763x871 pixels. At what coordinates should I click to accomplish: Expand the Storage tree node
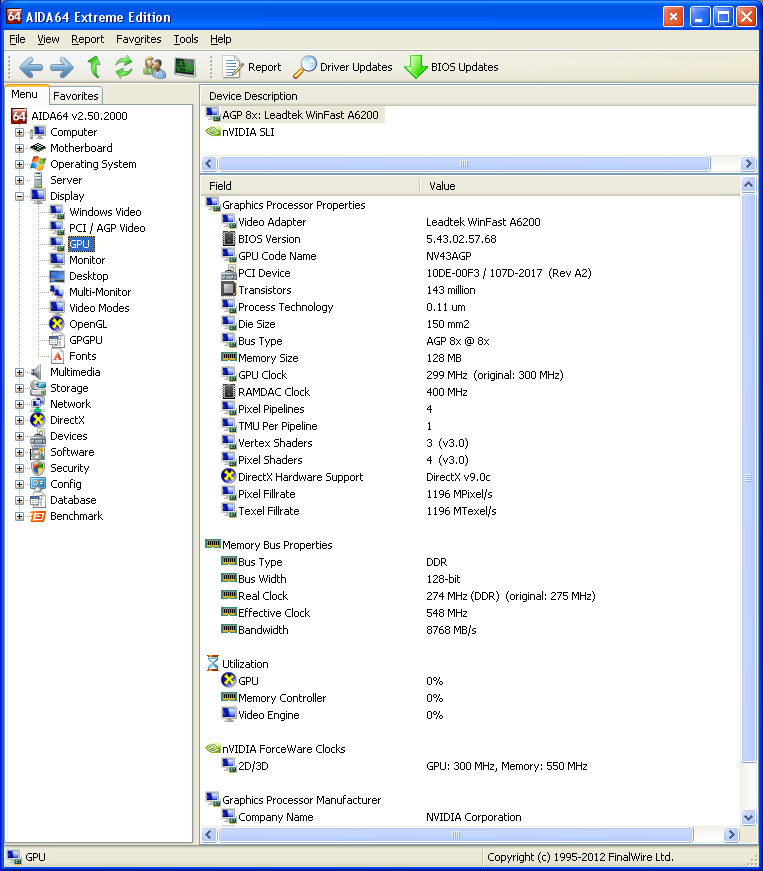pos(19,388)
